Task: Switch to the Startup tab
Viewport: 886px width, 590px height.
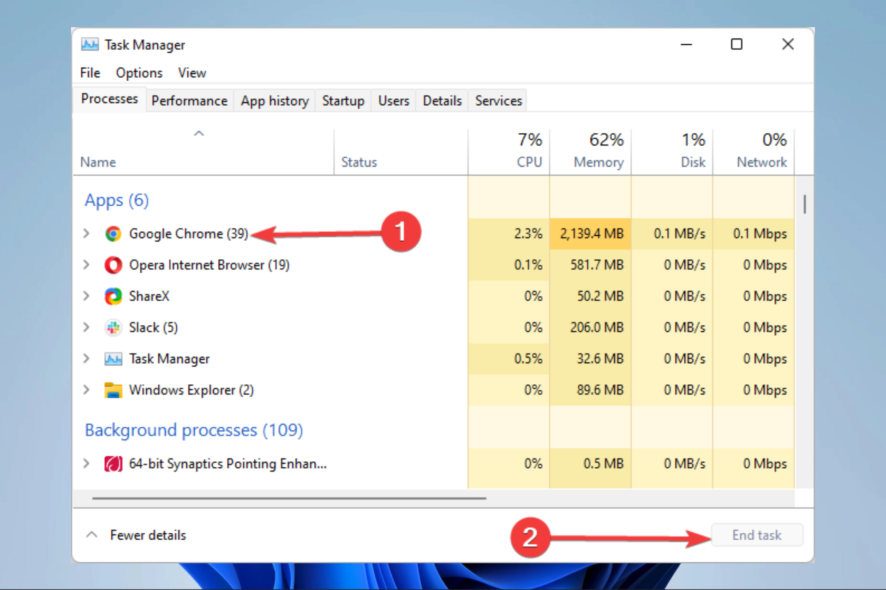Action: tap(343, 101)
